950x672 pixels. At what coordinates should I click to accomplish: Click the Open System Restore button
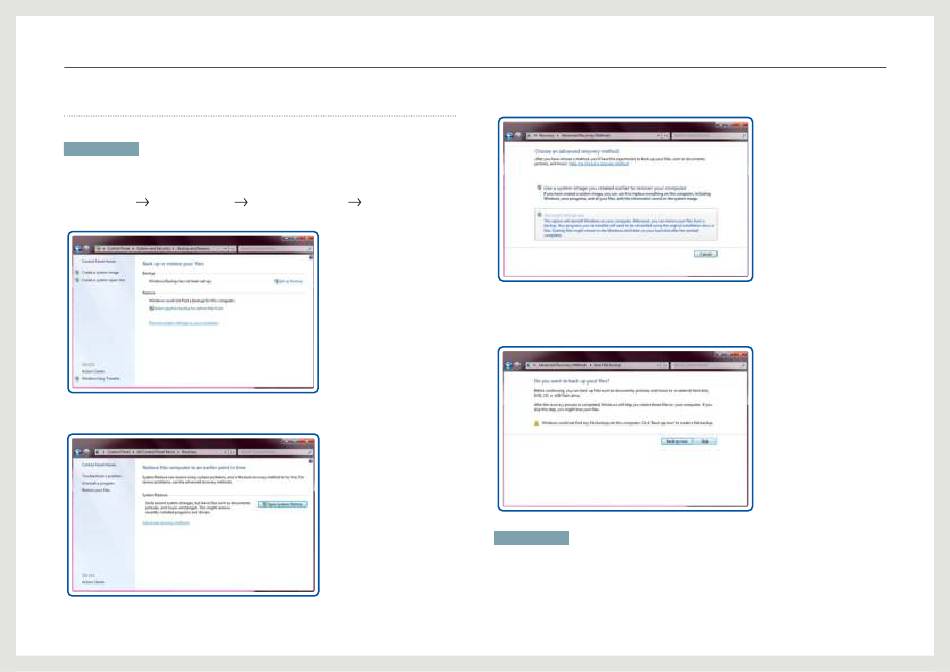point(282,504)
